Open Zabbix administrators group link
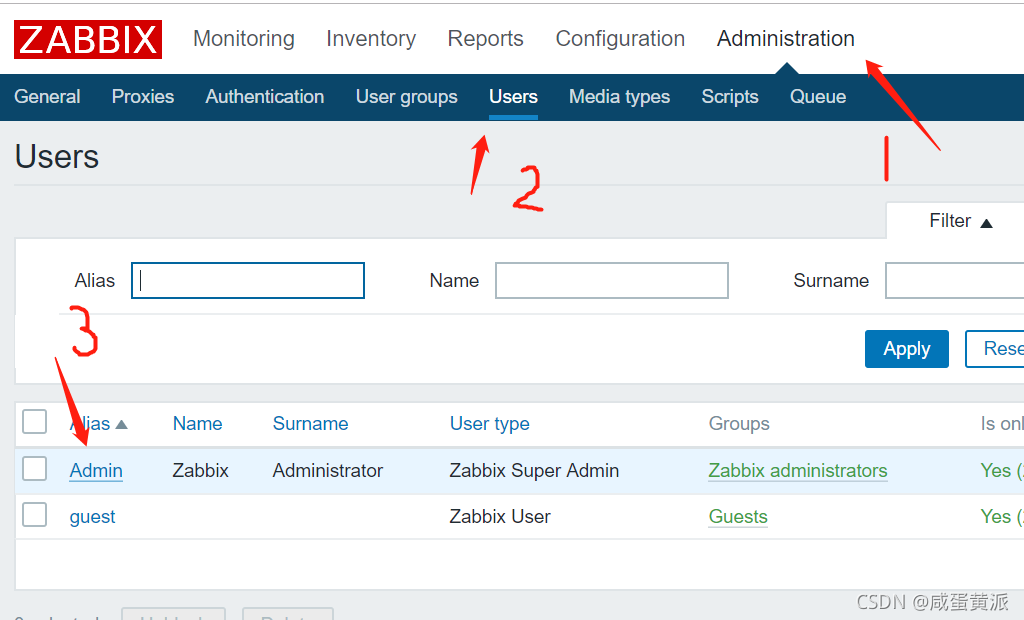1024x620 pixels. click(797, 470)
